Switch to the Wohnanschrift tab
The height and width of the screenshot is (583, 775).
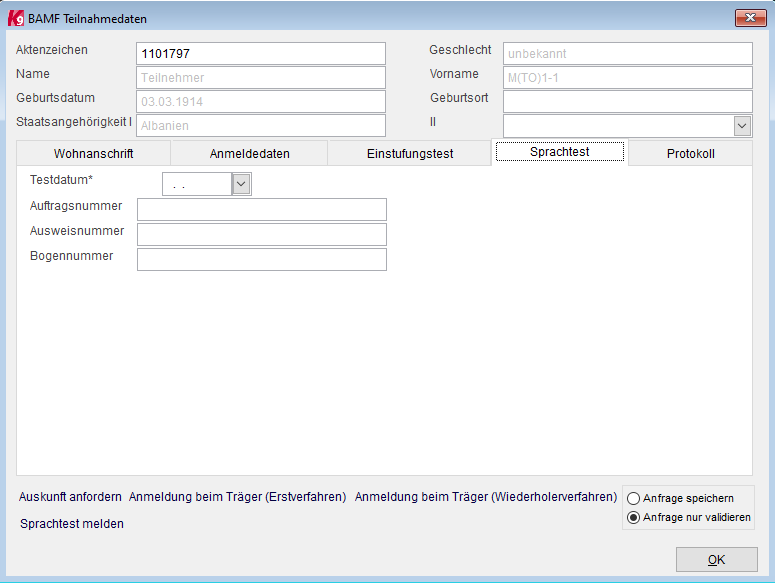[93, 154]
